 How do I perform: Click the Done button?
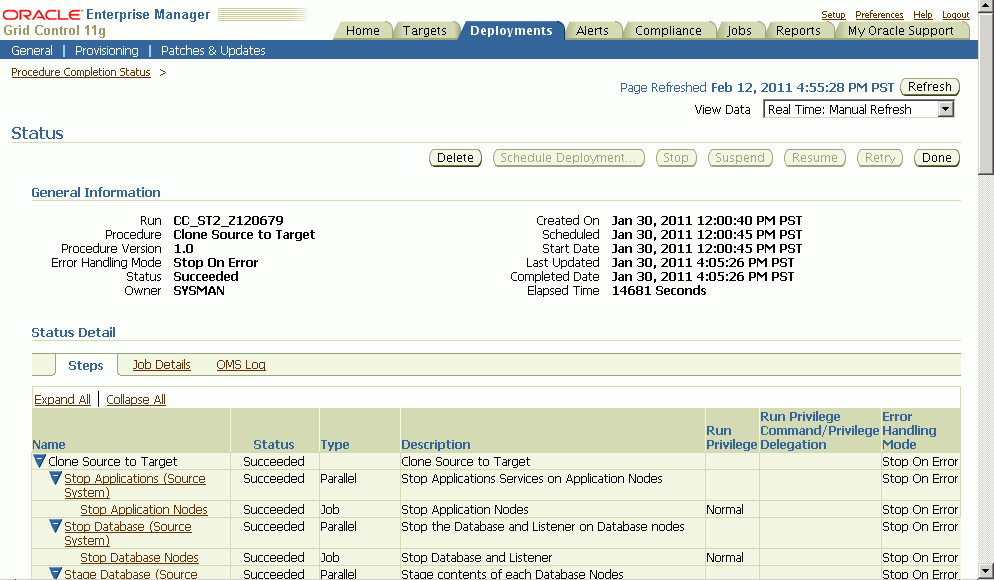(936, 158)
